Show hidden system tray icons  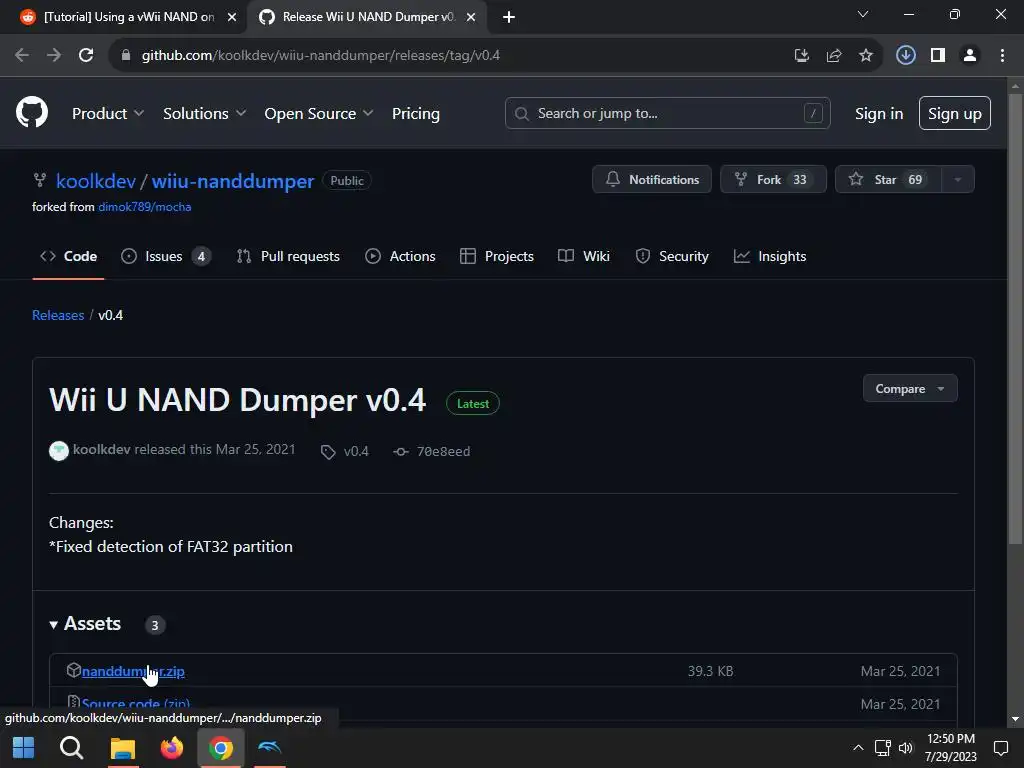click(x=858, y=748)
